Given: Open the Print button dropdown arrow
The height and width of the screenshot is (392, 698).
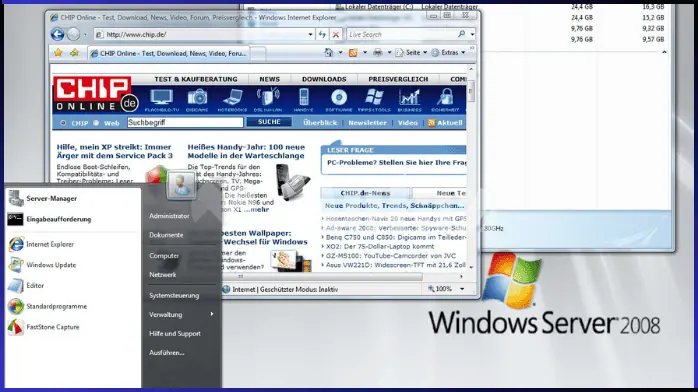Looking at the screenshot, I should click(389, 53).
